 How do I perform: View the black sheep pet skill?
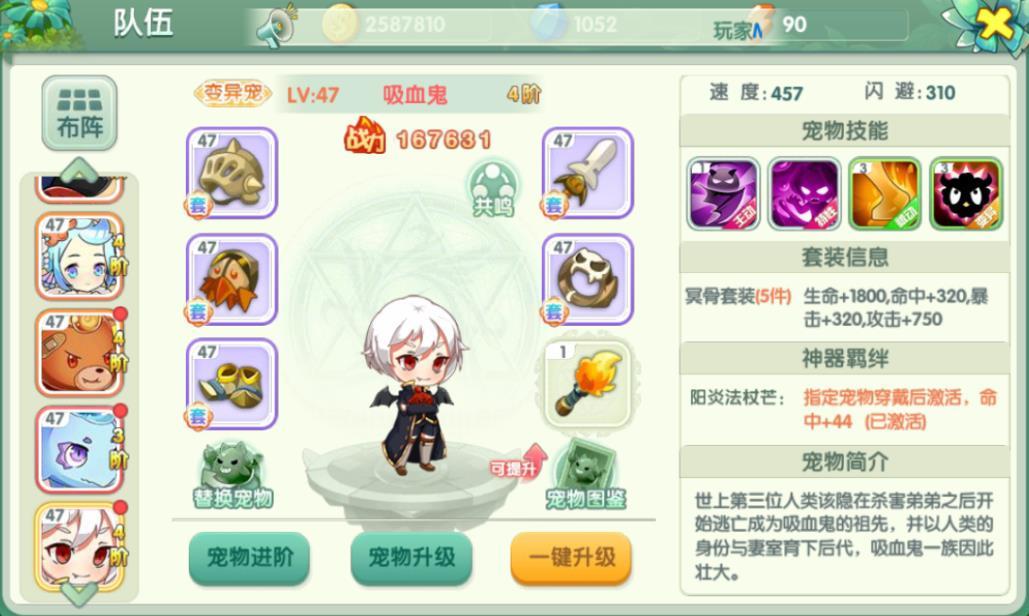click(x=966, y=194)
